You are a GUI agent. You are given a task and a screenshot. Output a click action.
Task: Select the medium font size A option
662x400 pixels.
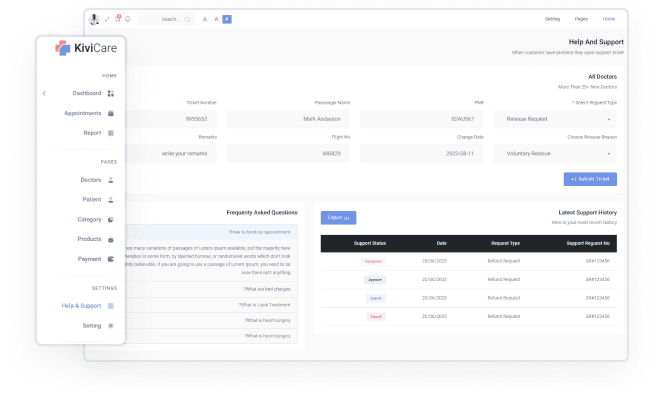216,19
